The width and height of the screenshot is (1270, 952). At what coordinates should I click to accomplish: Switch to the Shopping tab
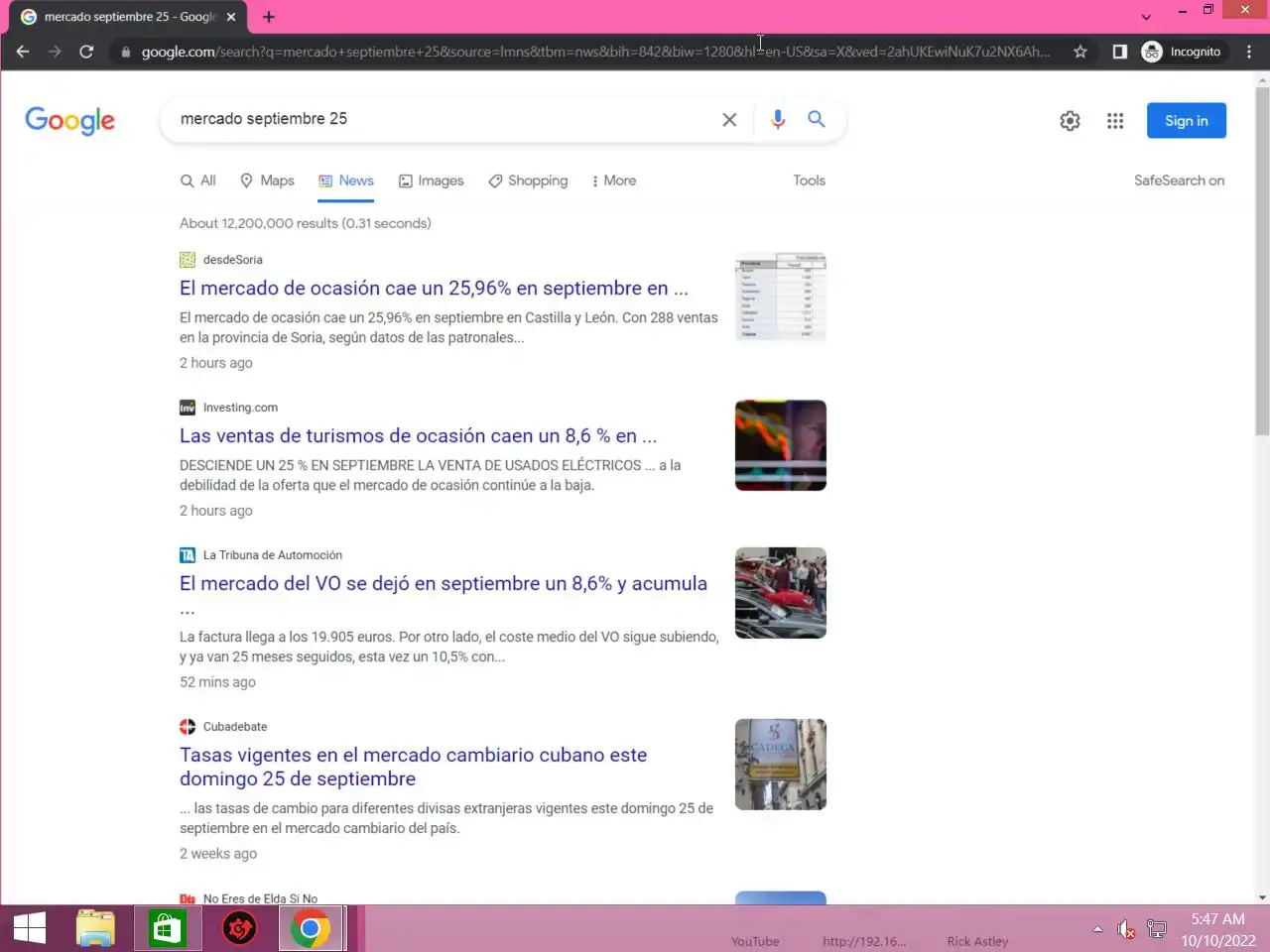528,180
